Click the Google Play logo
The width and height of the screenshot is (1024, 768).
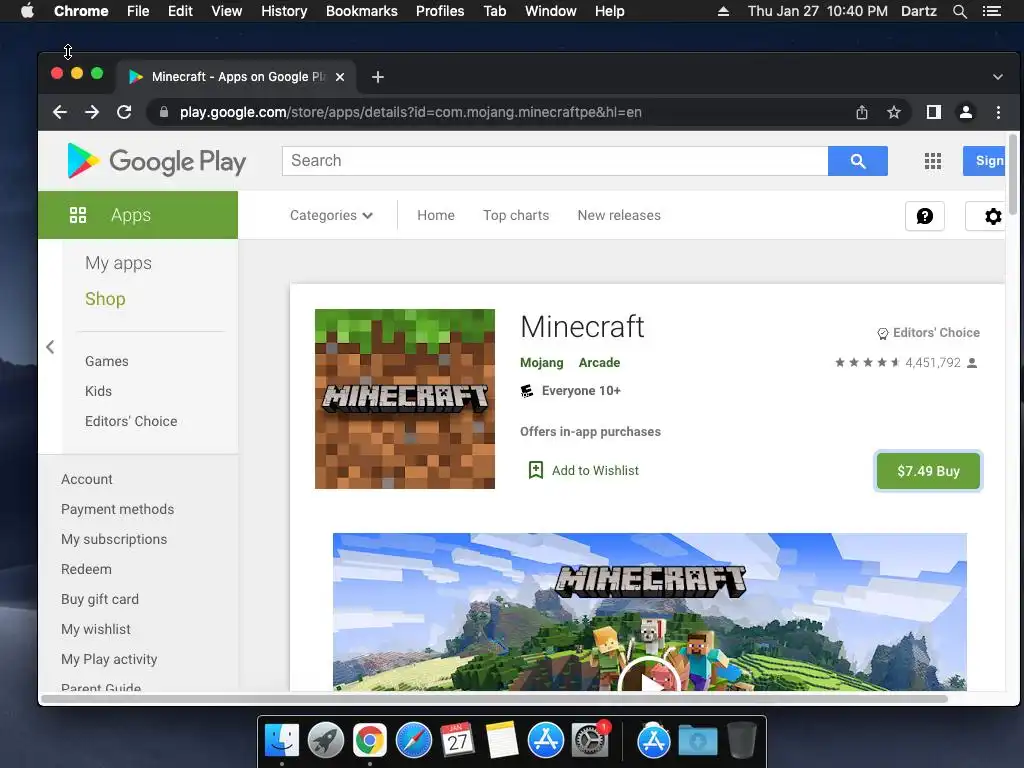[x=157, y=161]
